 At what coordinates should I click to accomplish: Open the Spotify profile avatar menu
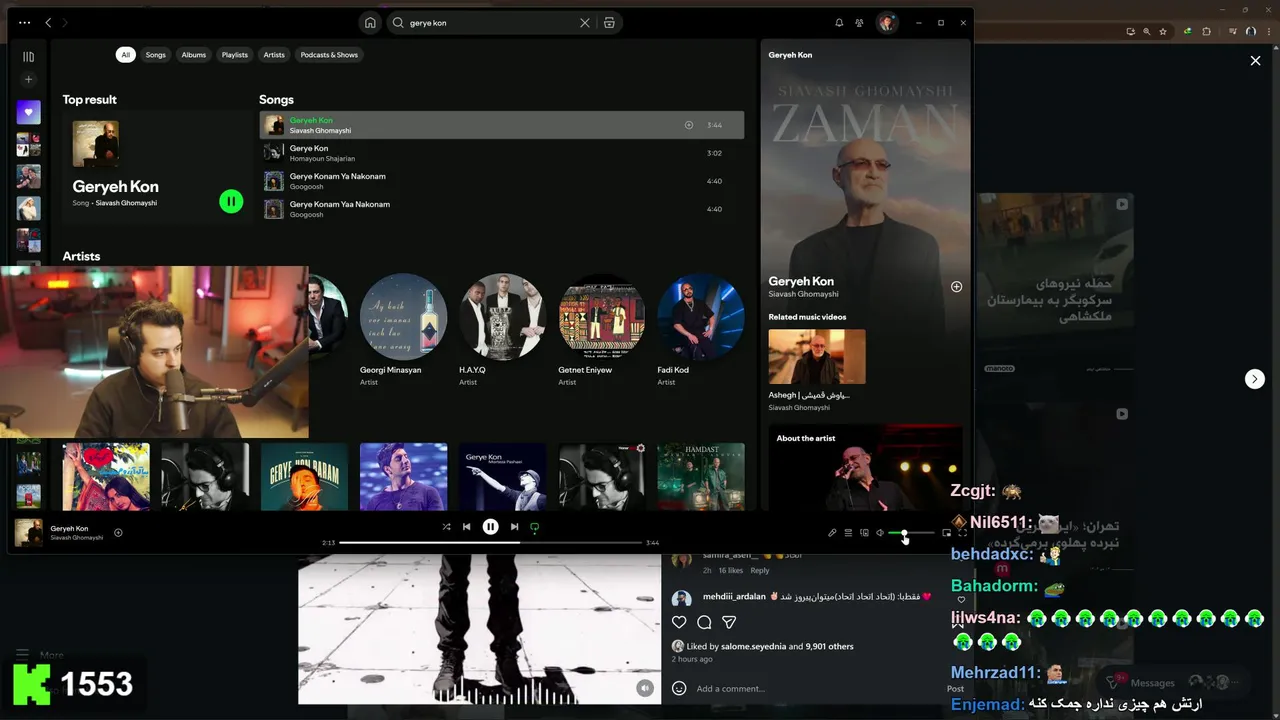(x=886, y=22)
